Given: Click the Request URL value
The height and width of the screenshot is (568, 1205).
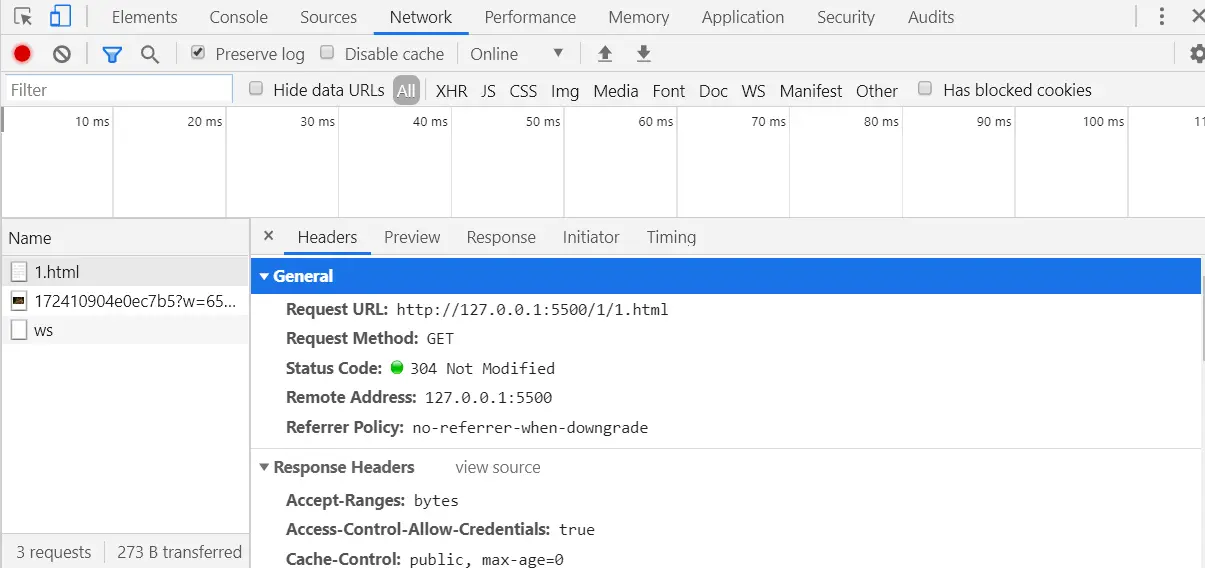Looking at the screenshot, I should 532,309.
